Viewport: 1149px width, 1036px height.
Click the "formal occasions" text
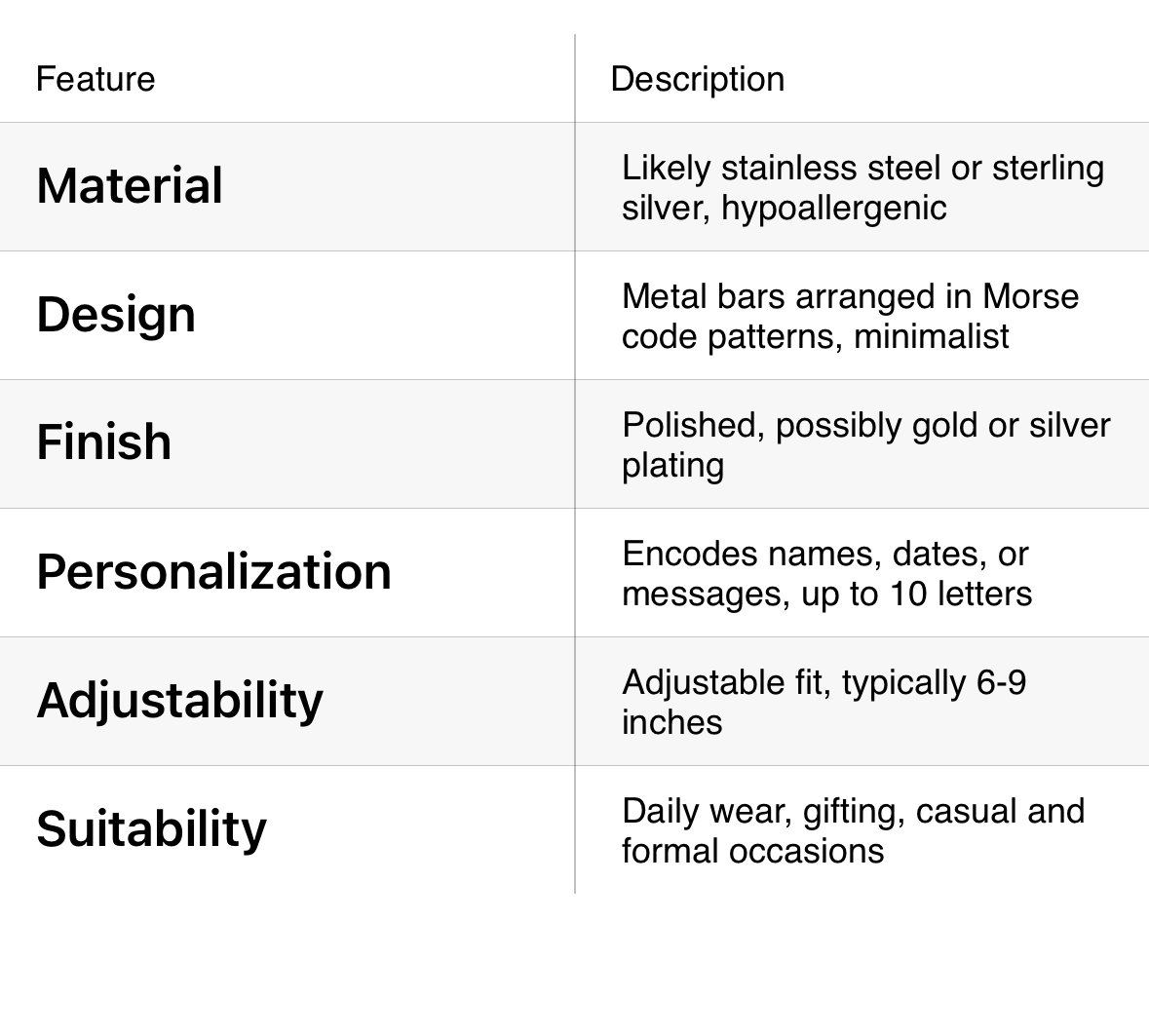point(752,851)
